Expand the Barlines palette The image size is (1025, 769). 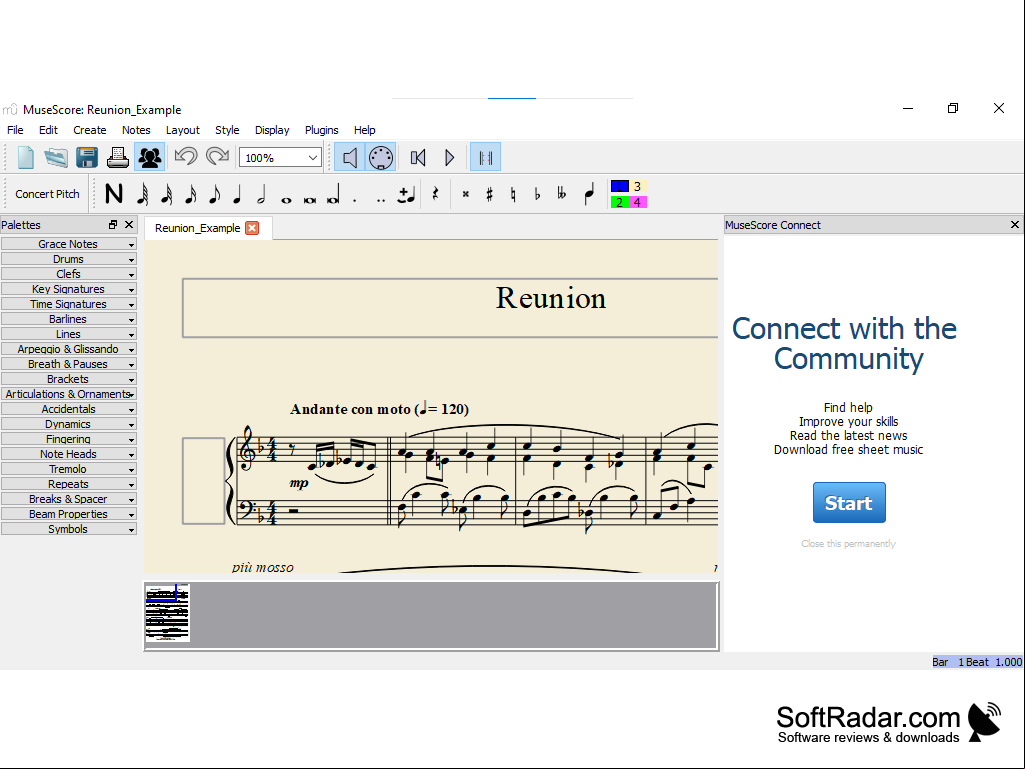tap(69, 319)
